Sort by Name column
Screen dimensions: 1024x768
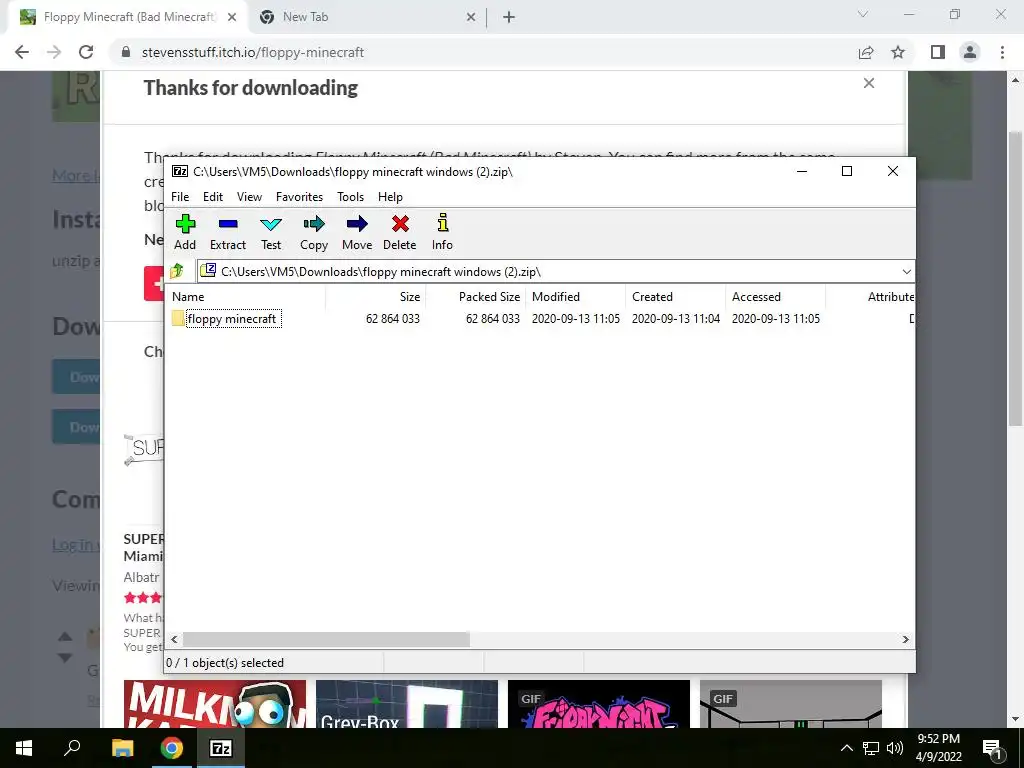(x=246, y=296)
